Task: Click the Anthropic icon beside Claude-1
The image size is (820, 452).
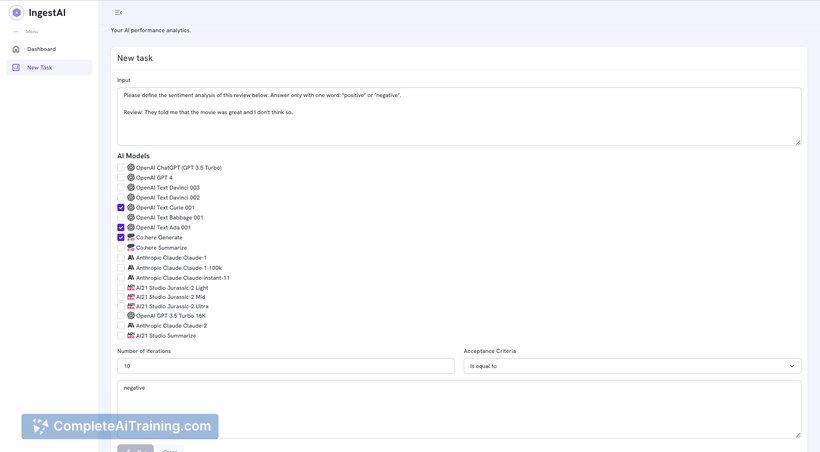Action: tap(131, 257)
